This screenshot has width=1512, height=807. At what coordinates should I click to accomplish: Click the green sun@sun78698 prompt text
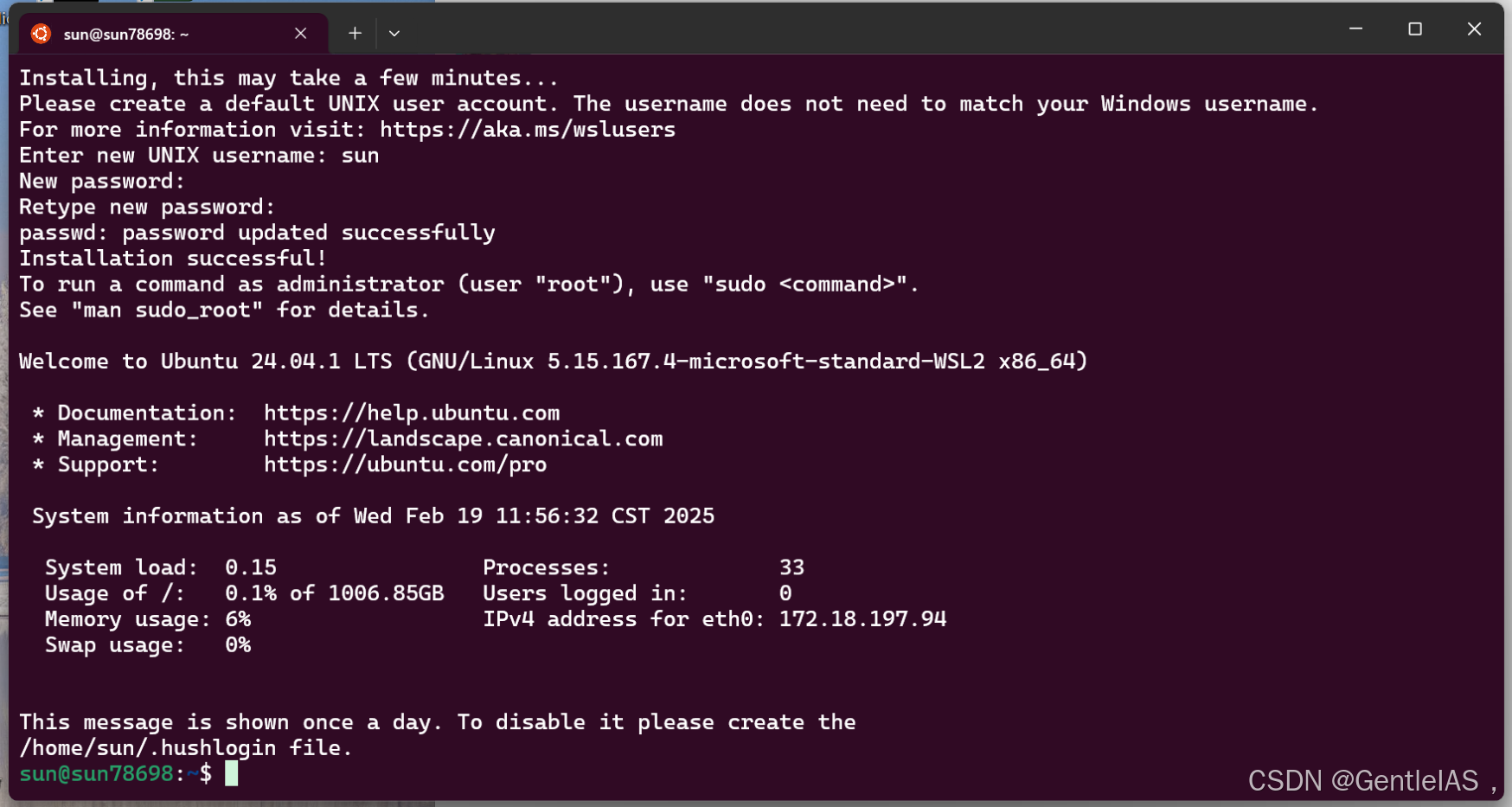point(95,773)
